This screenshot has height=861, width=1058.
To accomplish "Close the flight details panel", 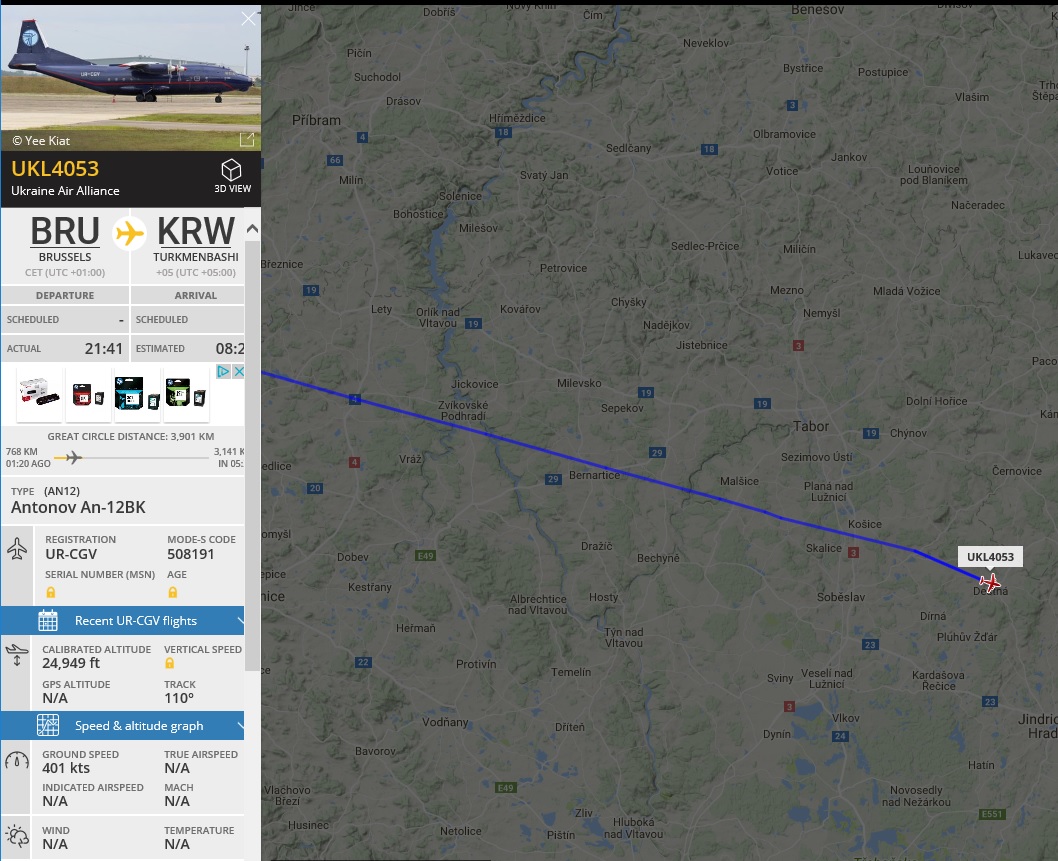I will point(248,19).
